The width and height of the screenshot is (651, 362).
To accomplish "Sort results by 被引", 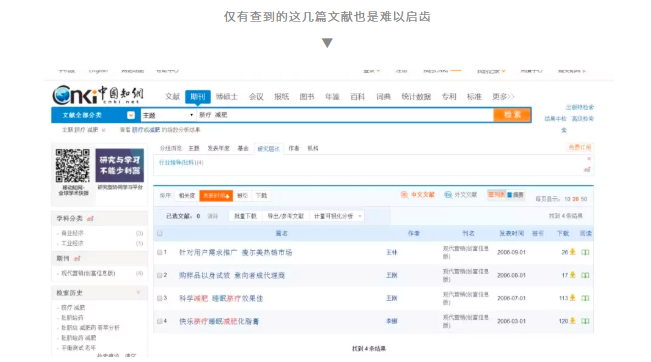I will point(242,196).
